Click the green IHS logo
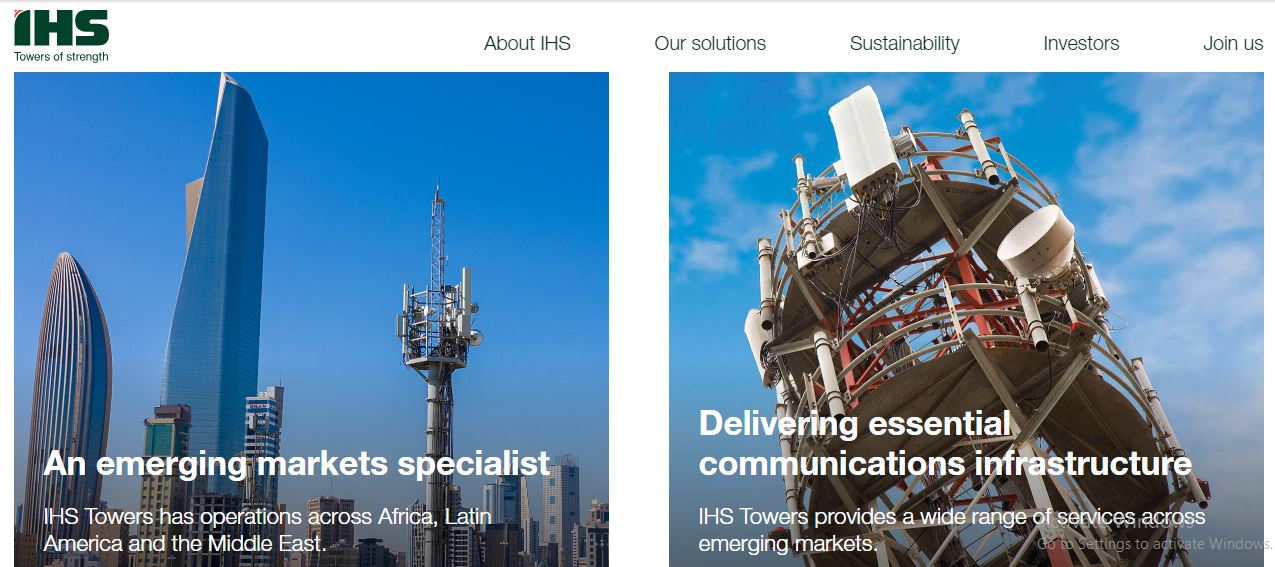The width and height of the screenshot is (1275, 567). pyautogui.click(x=61, y=28)
